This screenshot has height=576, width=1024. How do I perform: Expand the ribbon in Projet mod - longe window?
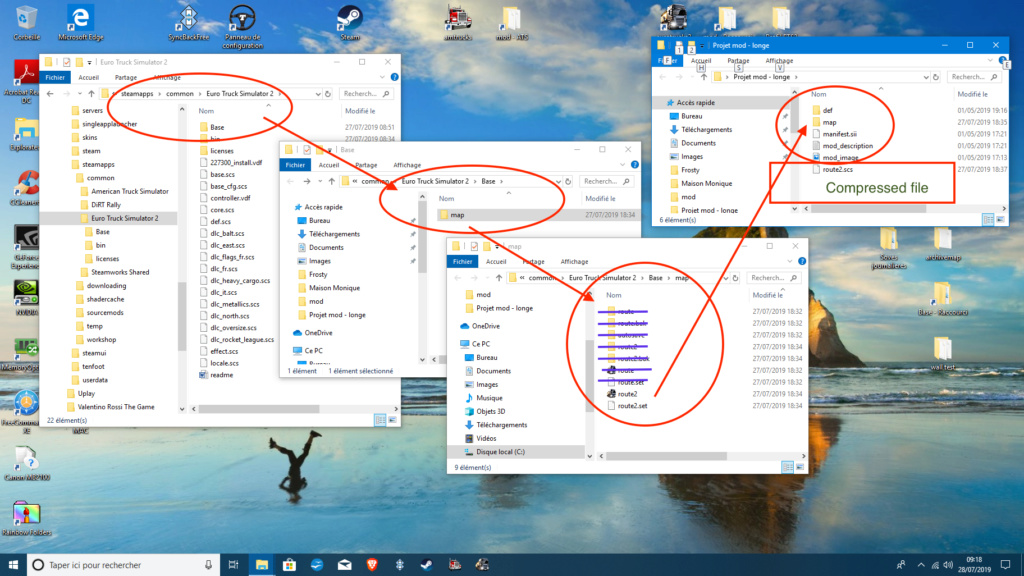tap(990, 61)
